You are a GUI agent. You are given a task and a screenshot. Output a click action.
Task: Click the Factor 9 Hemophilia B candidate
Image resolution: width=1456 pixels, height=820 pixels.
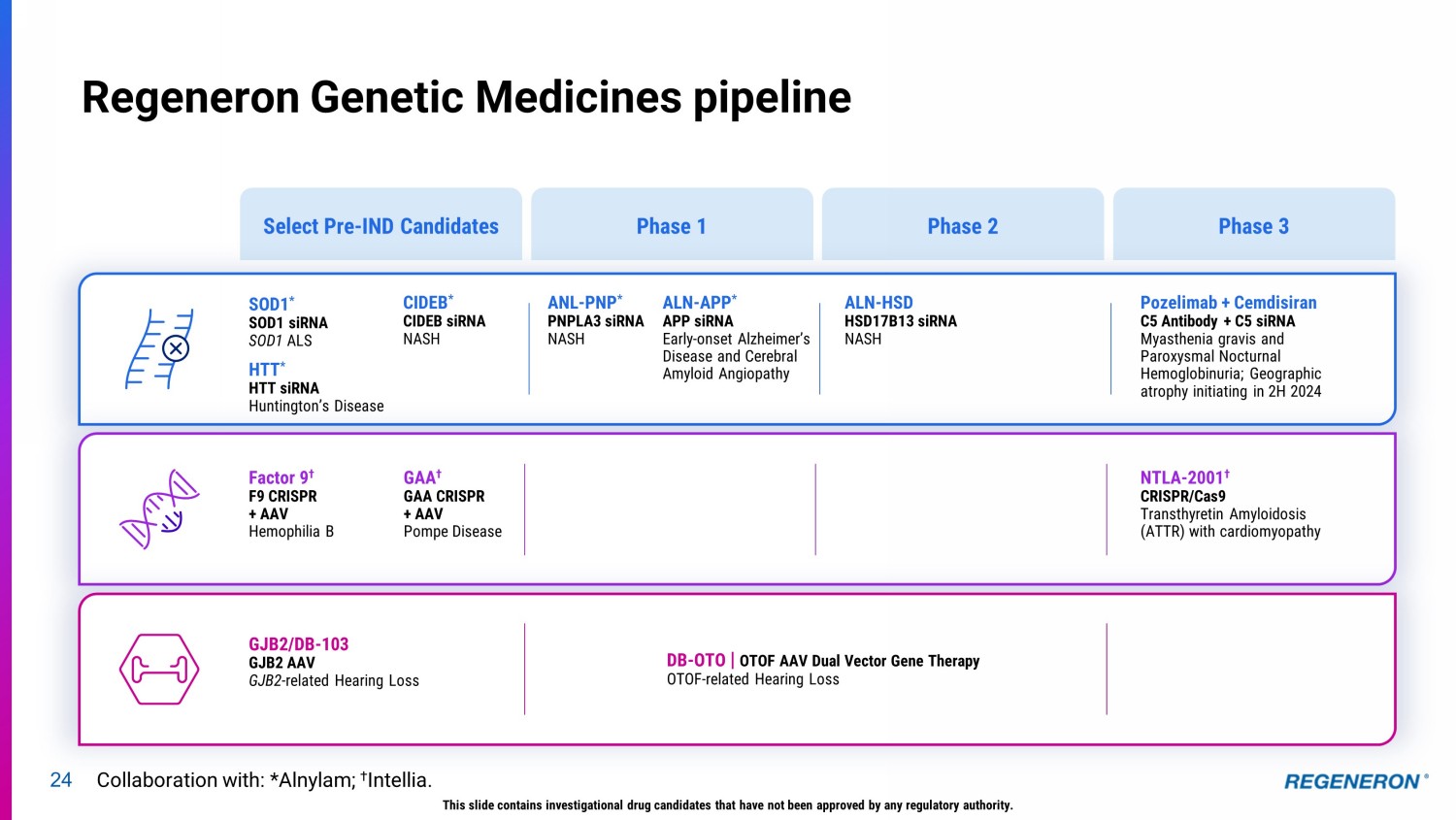(x=281, y=477)
